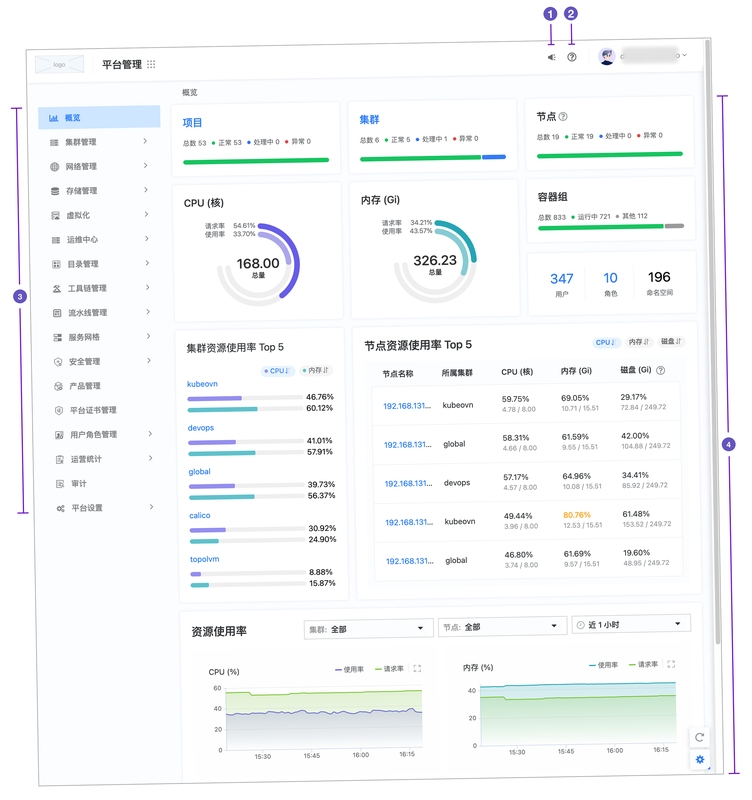This screenshot has height=800, width=752.
Task: Click the 平台证书管理 shield icon
Action: [59, 410]
